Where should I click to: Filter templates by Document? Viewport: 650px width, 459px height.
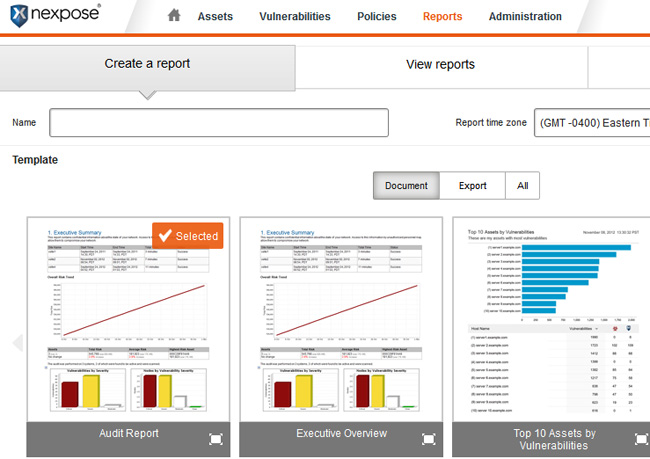click(406, 186)
